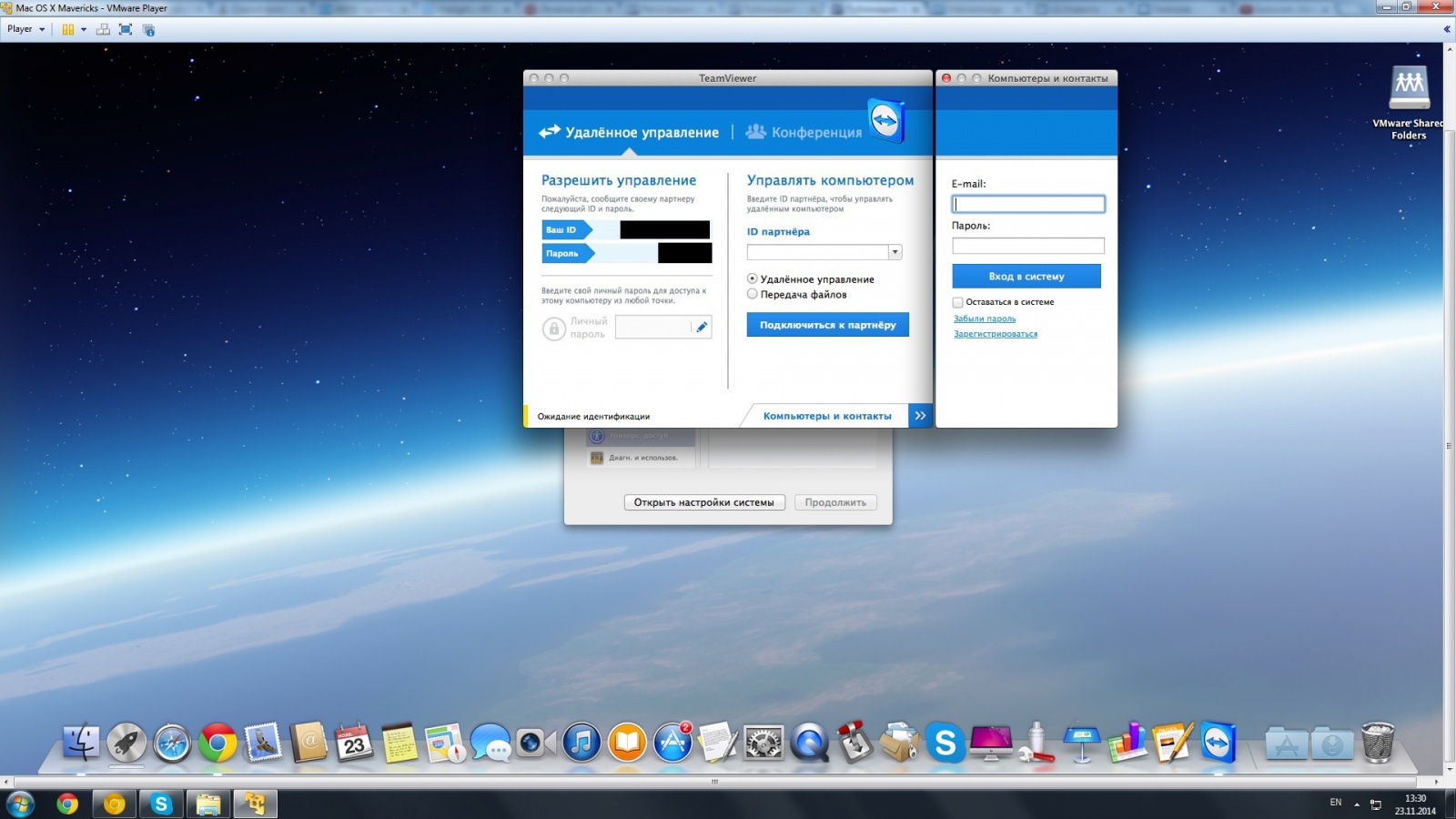
Task: Open VMware Shared Folders desktop icon
Action: point(1409,103)
